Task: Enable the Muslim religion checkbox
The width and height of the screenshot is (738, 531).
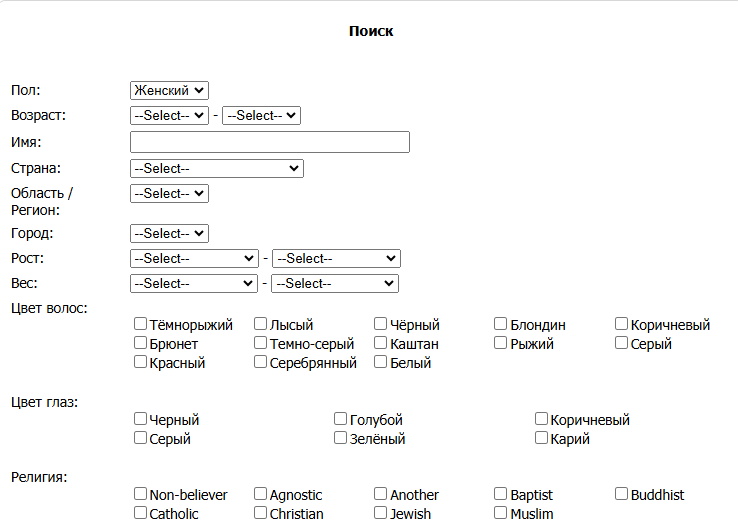Action: tap(501, 513)
